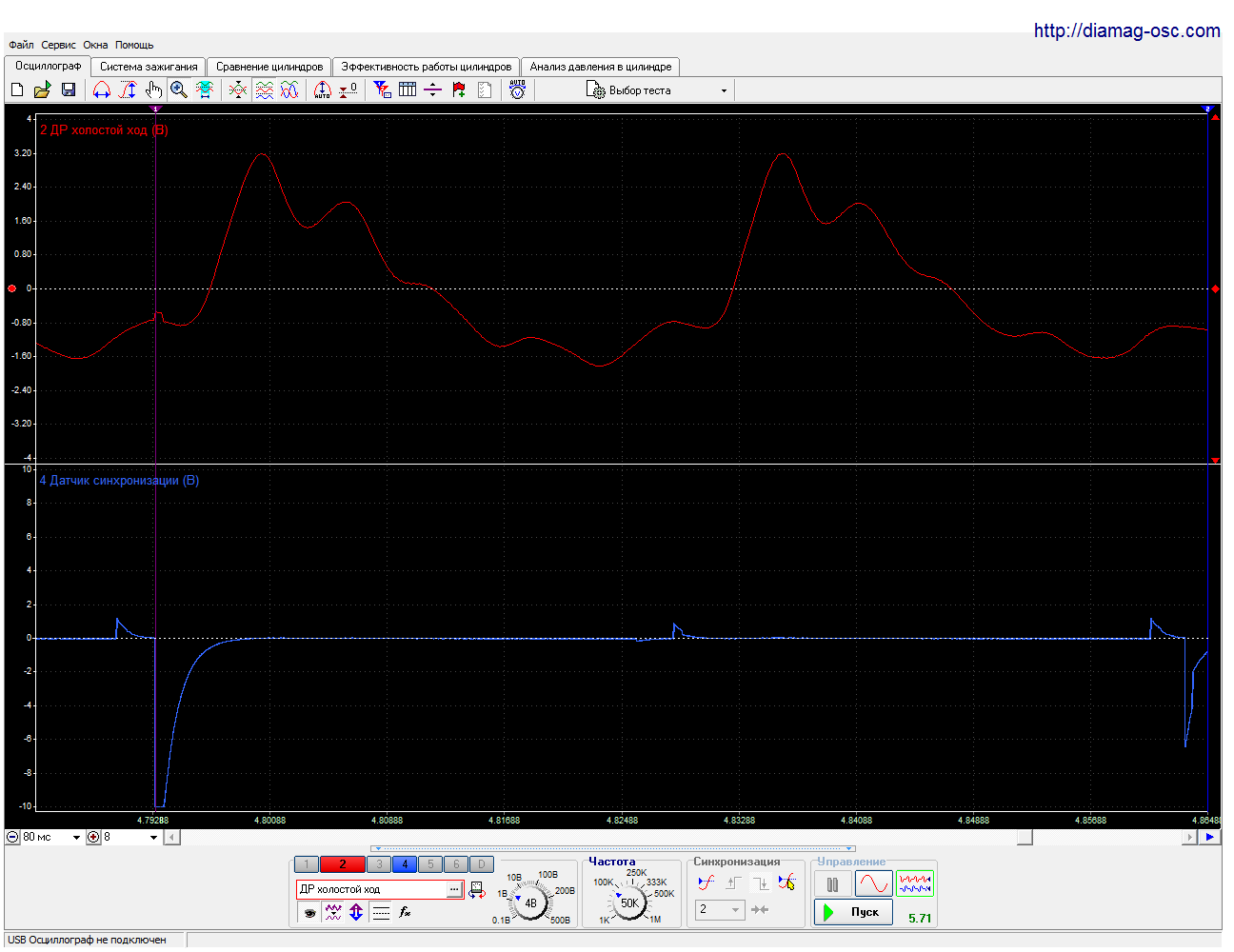Click the zero level offset icon

click(x=348, y=89)
